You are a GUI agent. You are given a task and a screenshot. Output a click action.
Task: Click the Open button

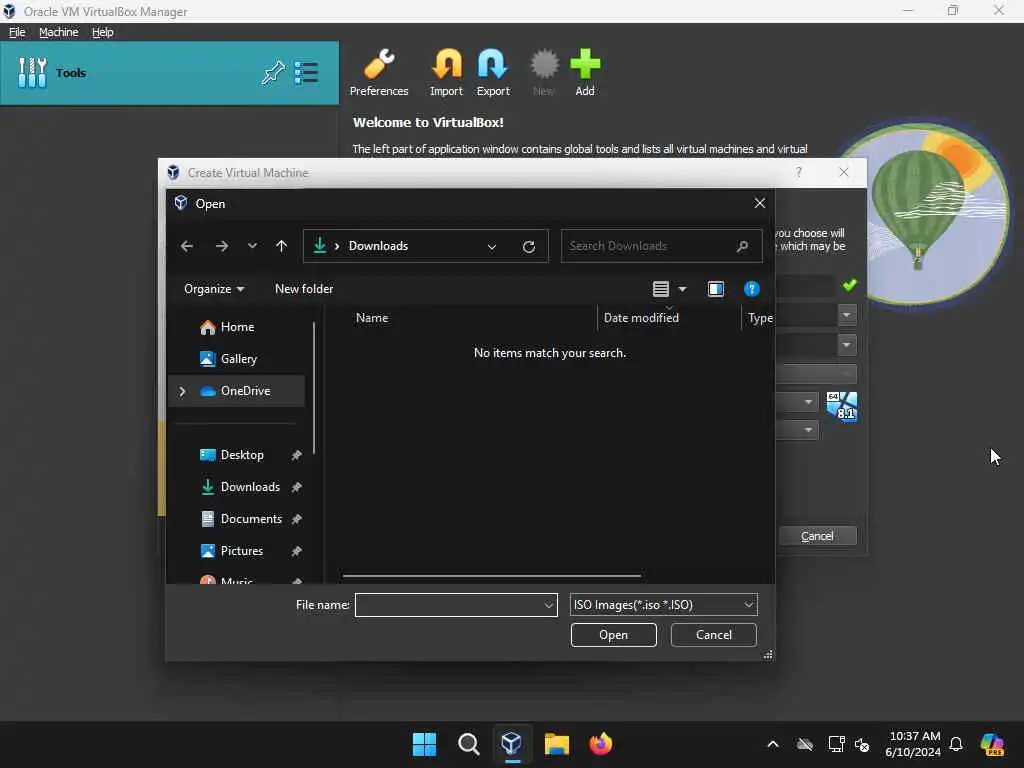[613, 635]
